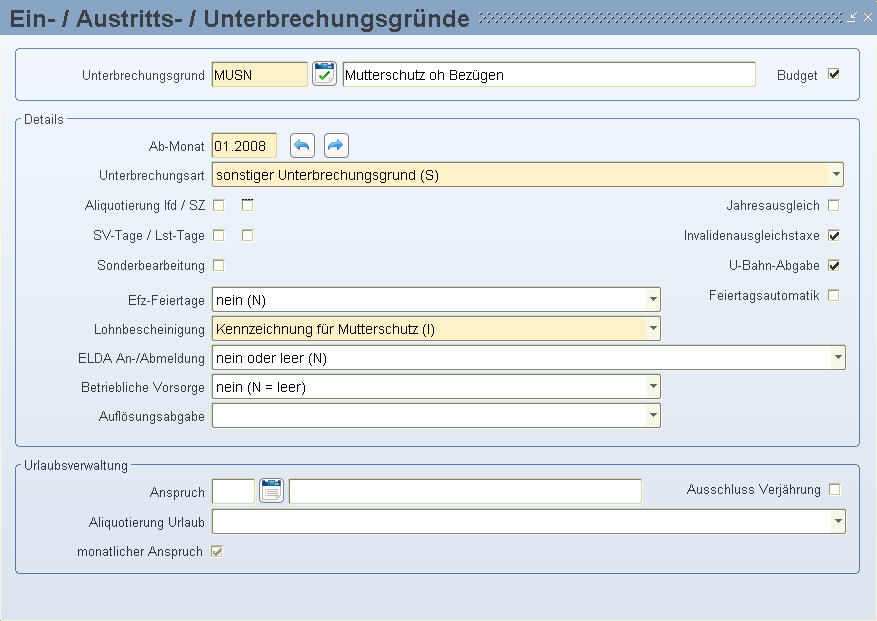Image resolution: width=877 pixels, height=621 pixels.
Task: Open the Auflösungsabgabe dropdown
Action: pos(653,416)
